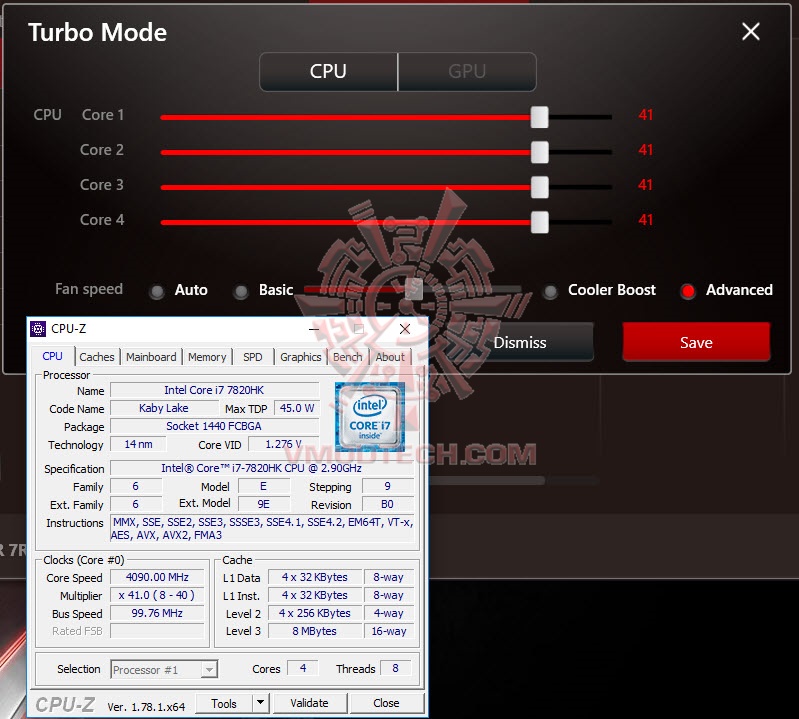Viewport: 799px width, 719px height.
Task: Click the Basic fan speed slider handle
Action: pyautogui.click(x=414, y=289)
